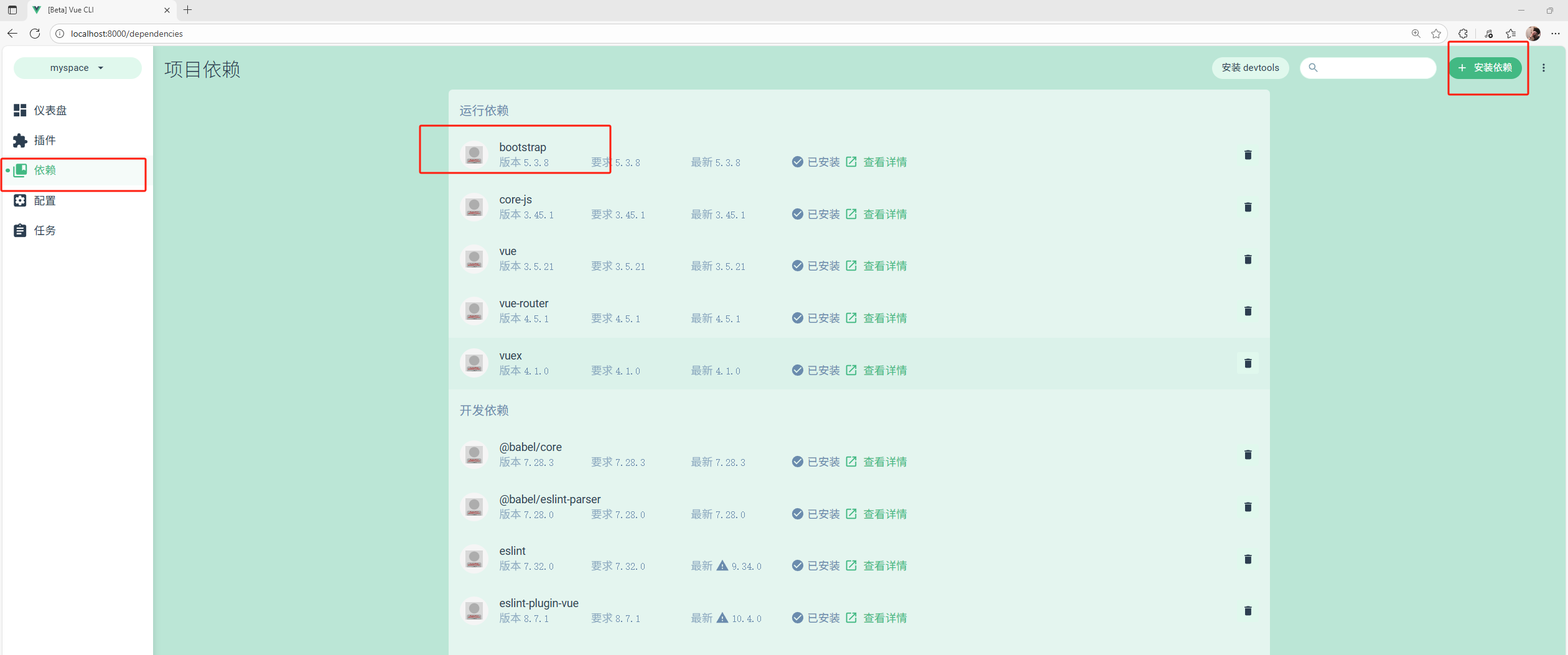
Task: Open the browser favorites list icon
Action: (1511, 34)
